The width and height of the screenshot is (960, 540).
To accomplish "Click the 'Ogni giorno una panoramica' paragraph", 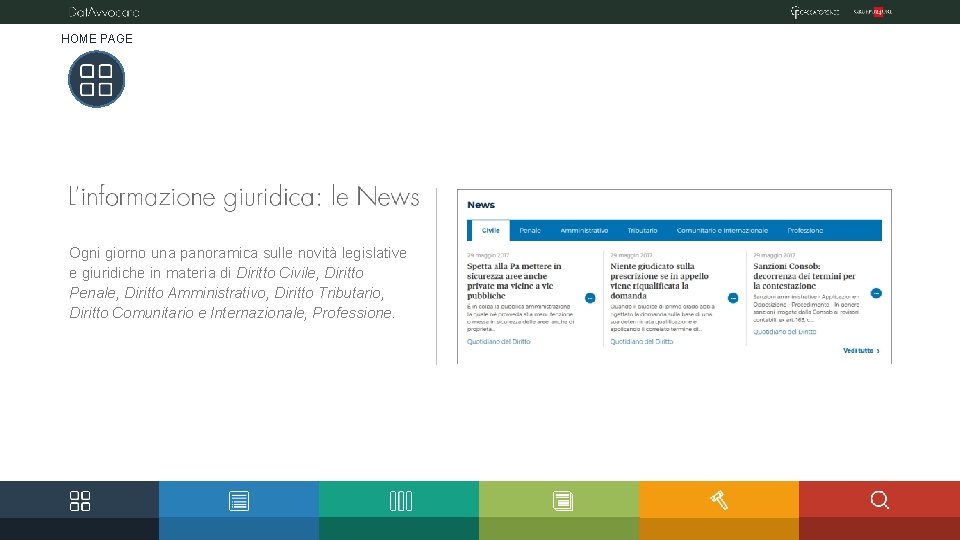I will coord(238,283).
